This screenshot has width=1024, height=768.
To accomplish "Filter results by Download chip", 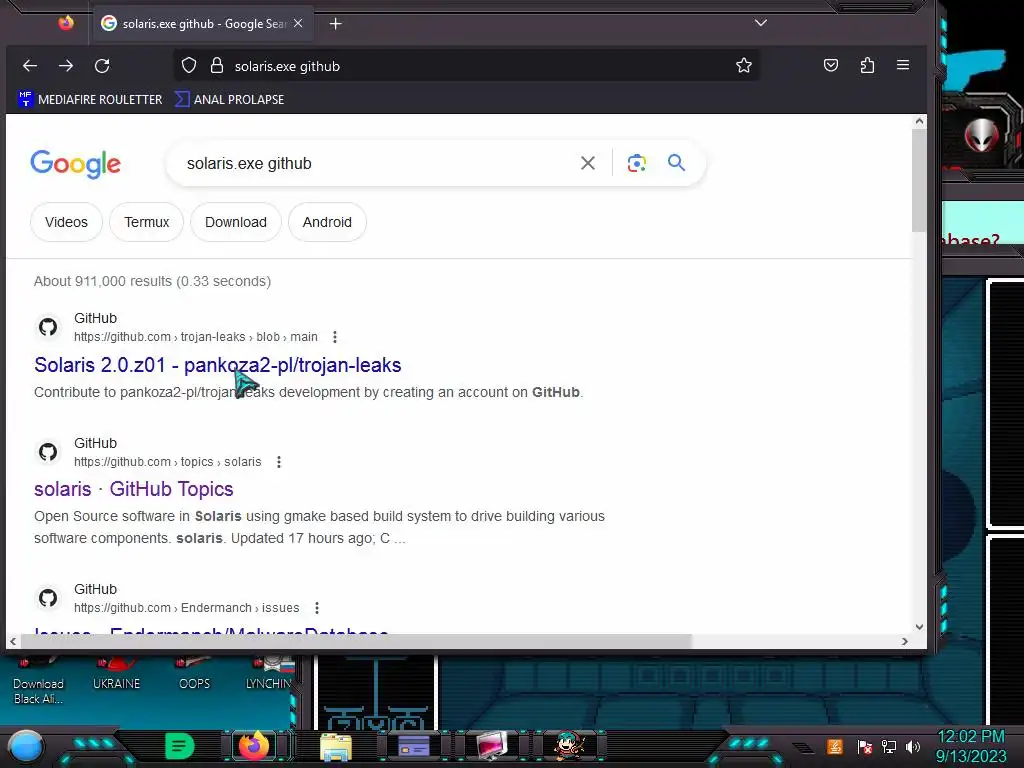I will coord(236,222).
